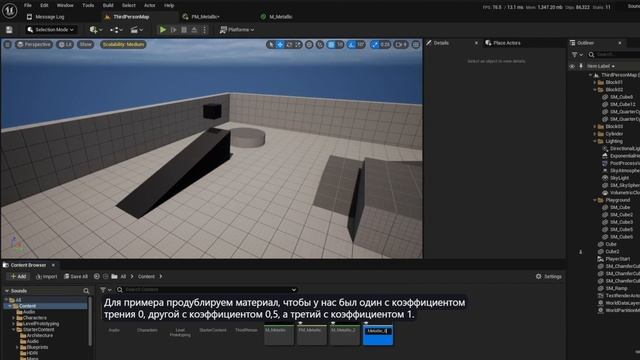
Task: Click the Content Browser history back arrow
Action: click(97, 276)
